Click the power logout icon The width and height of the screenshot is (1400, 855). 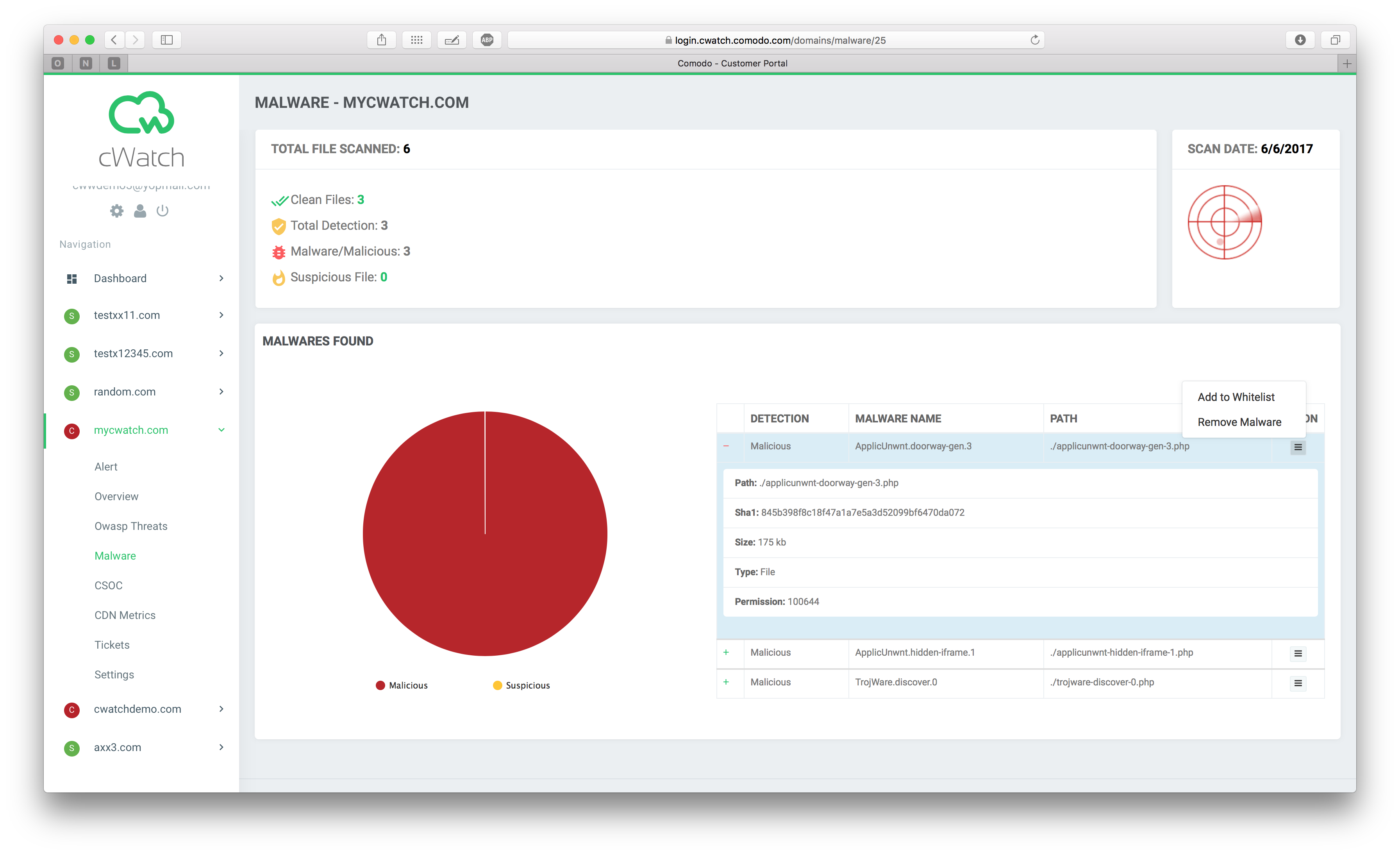tap(162, 211)
